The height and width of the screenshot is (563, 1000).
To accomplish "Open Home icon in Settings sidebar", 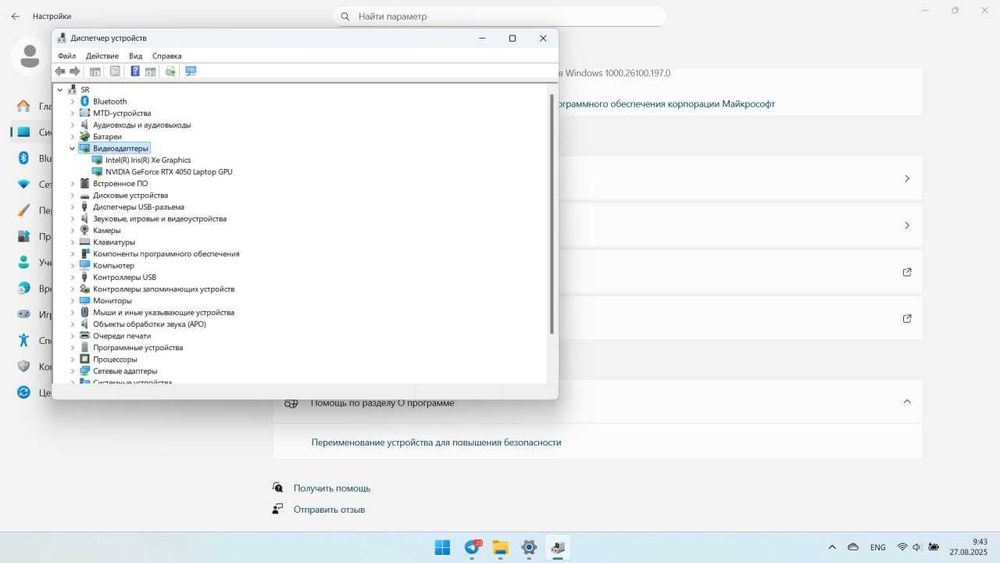I will coord(24,106).
